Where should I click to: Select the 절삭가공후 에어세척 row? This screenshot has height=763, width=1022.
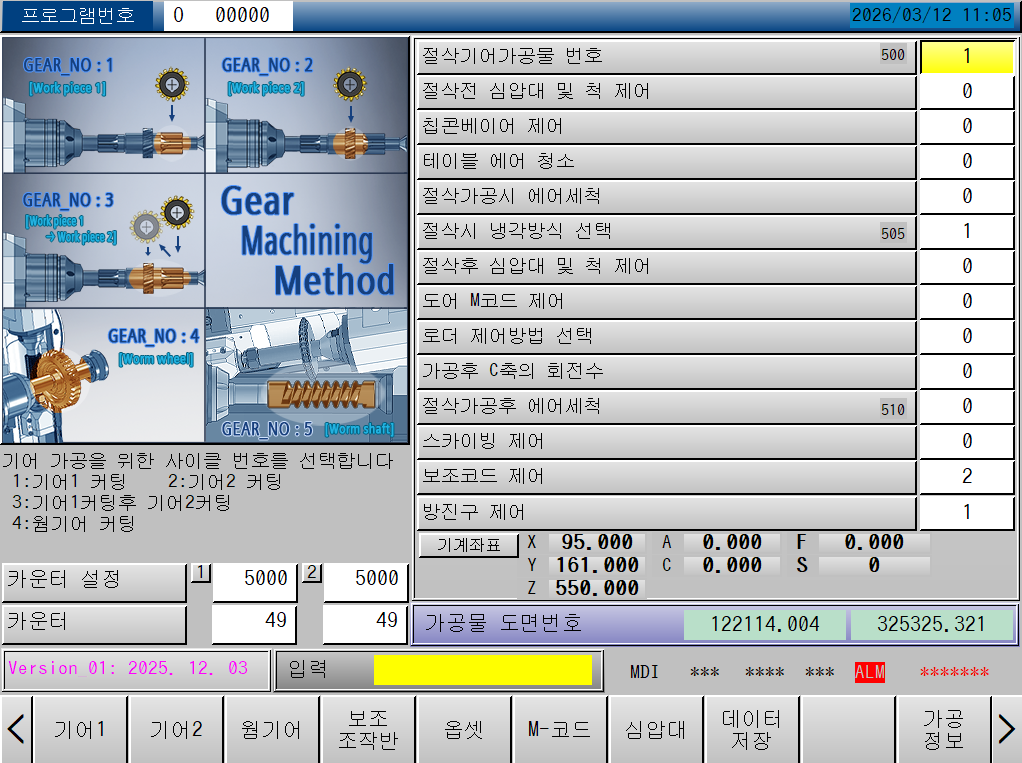[666, 407]
